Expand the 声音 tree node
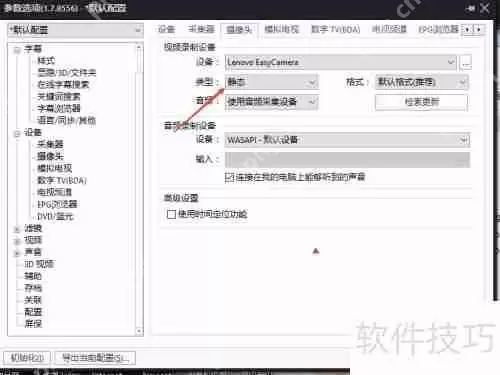Image resolution: width=500 pixels, height=375 pixels. pyautogui.click(x=17, y=253)
